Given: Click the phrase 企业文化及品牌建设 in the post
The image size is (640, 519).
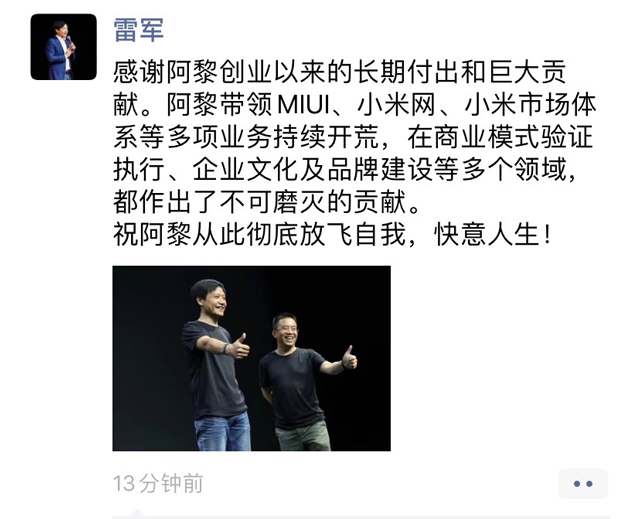Looking at the screenshot, I should point(312,169).
